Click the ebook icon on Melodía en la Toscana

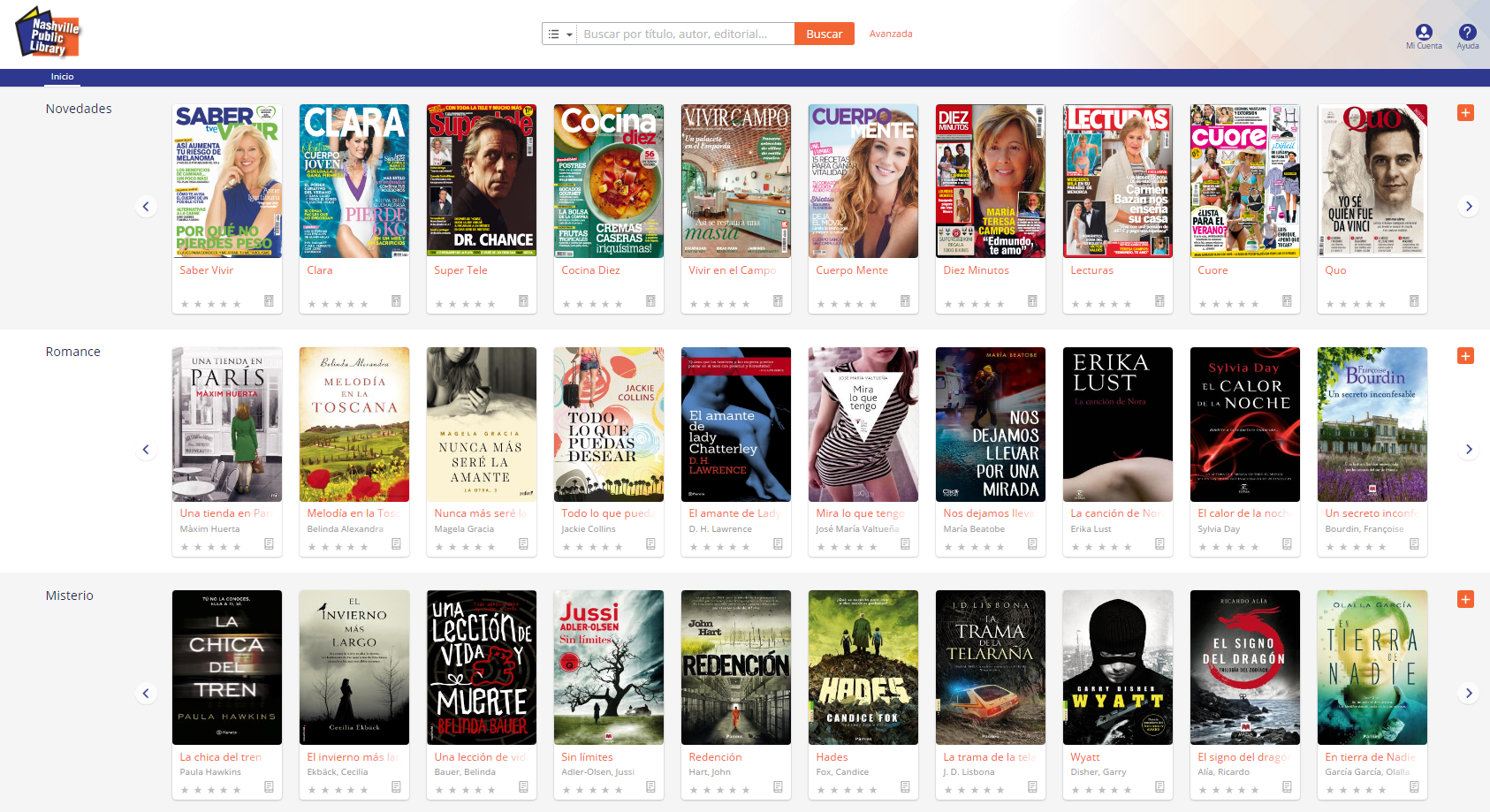pos(396,544)
